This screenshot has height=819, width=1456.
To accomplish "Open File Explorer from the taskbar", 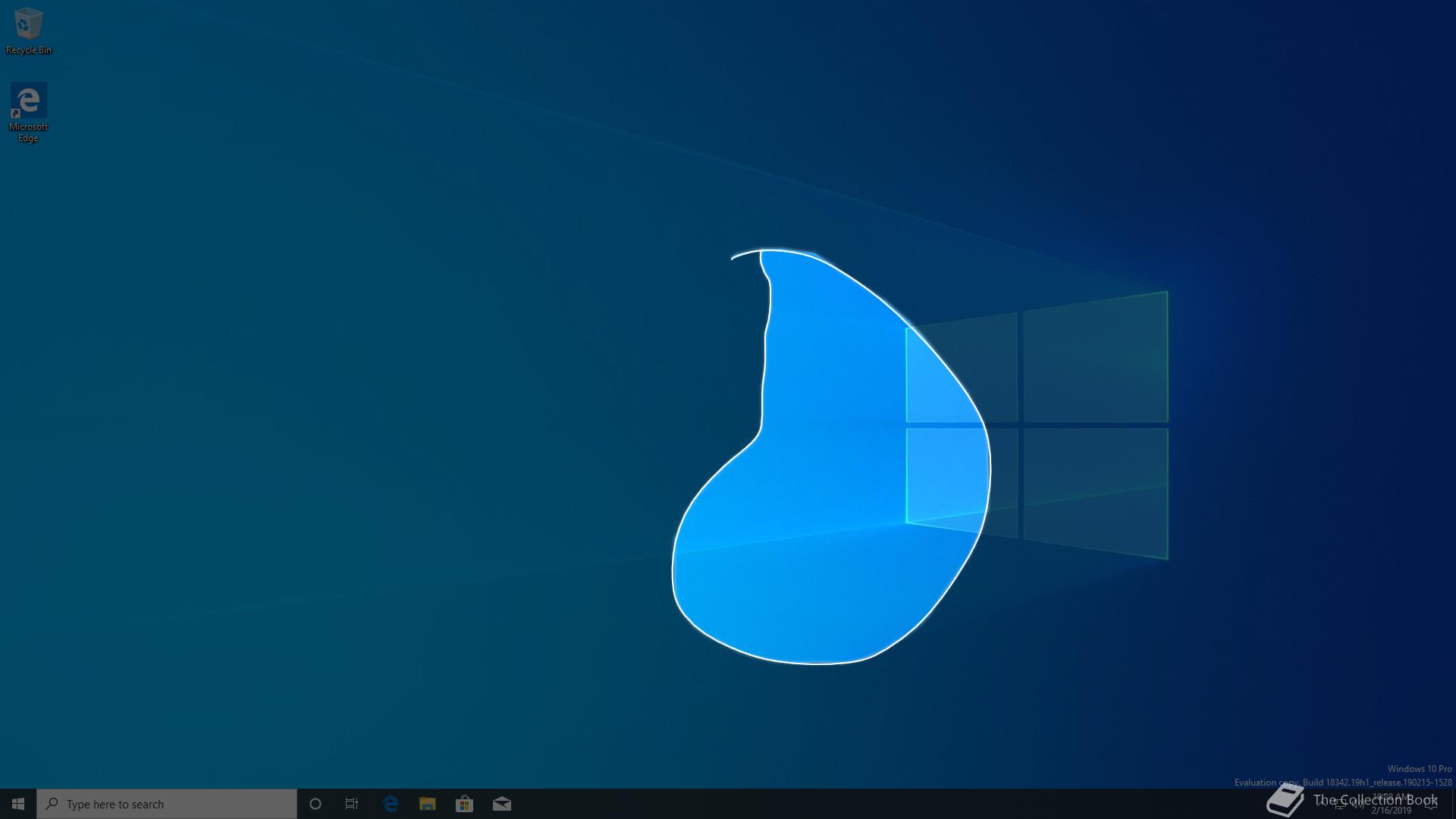I will pyautogui.click(x=428, y=804).
